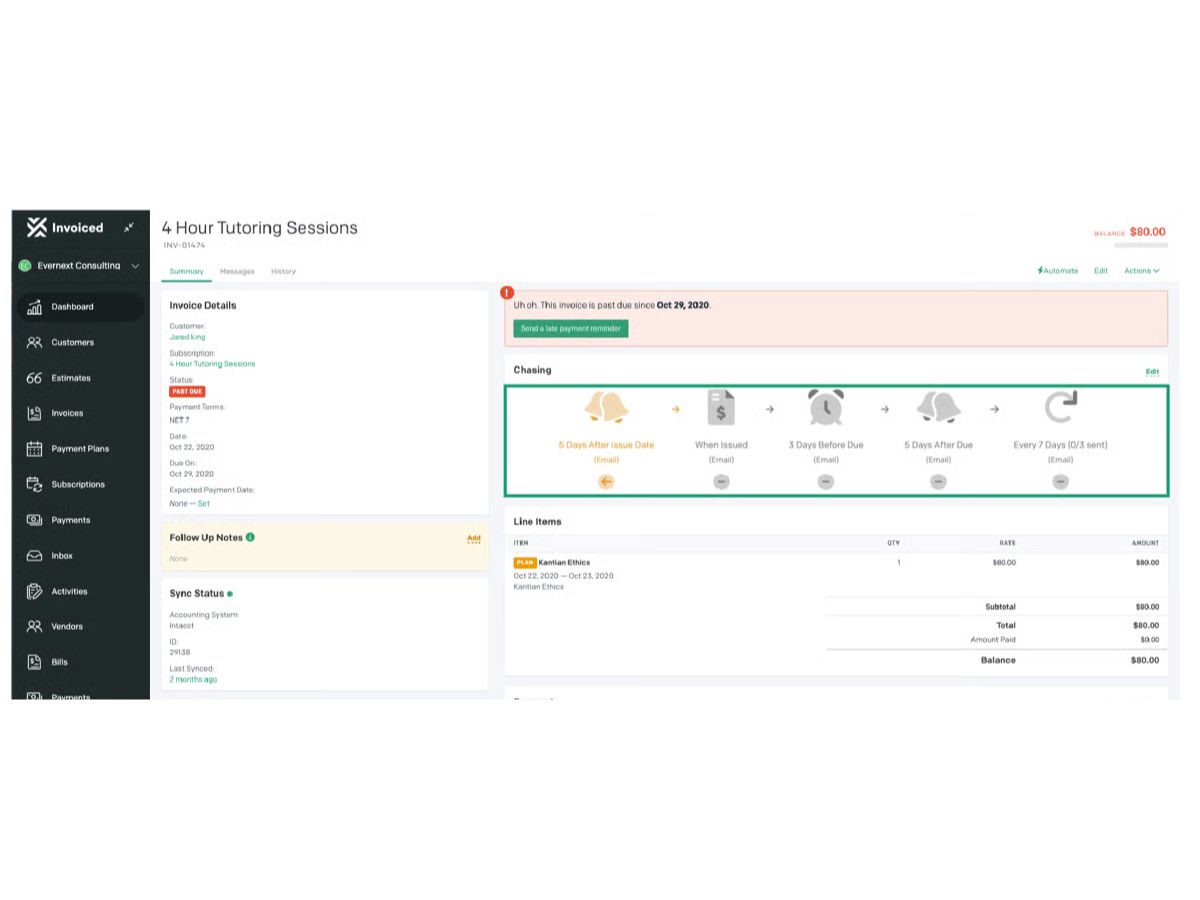Screen dimensions: 1200x900
Task: Click the bells icon for 5 Days After Issue Date
Action: click(x=606, y=407)
